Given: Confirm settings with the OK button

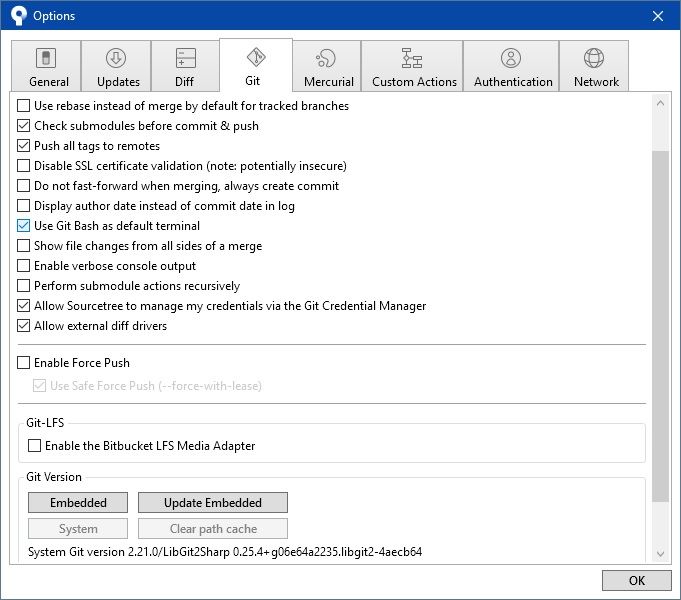Looking at the screenshot, I should [637, 580].
